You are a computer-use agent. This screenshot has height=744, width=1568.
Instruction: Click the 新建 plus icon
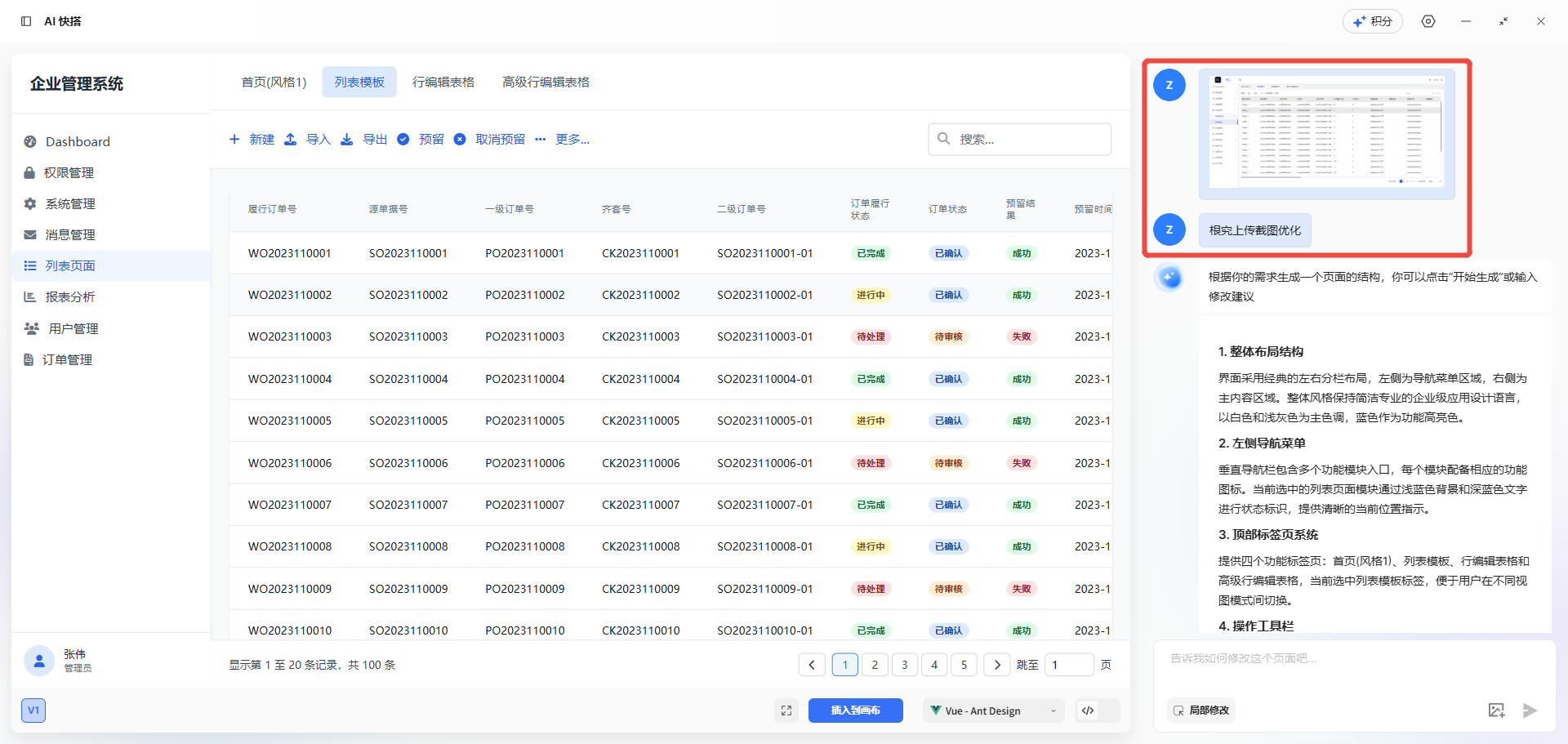point(234,140)
